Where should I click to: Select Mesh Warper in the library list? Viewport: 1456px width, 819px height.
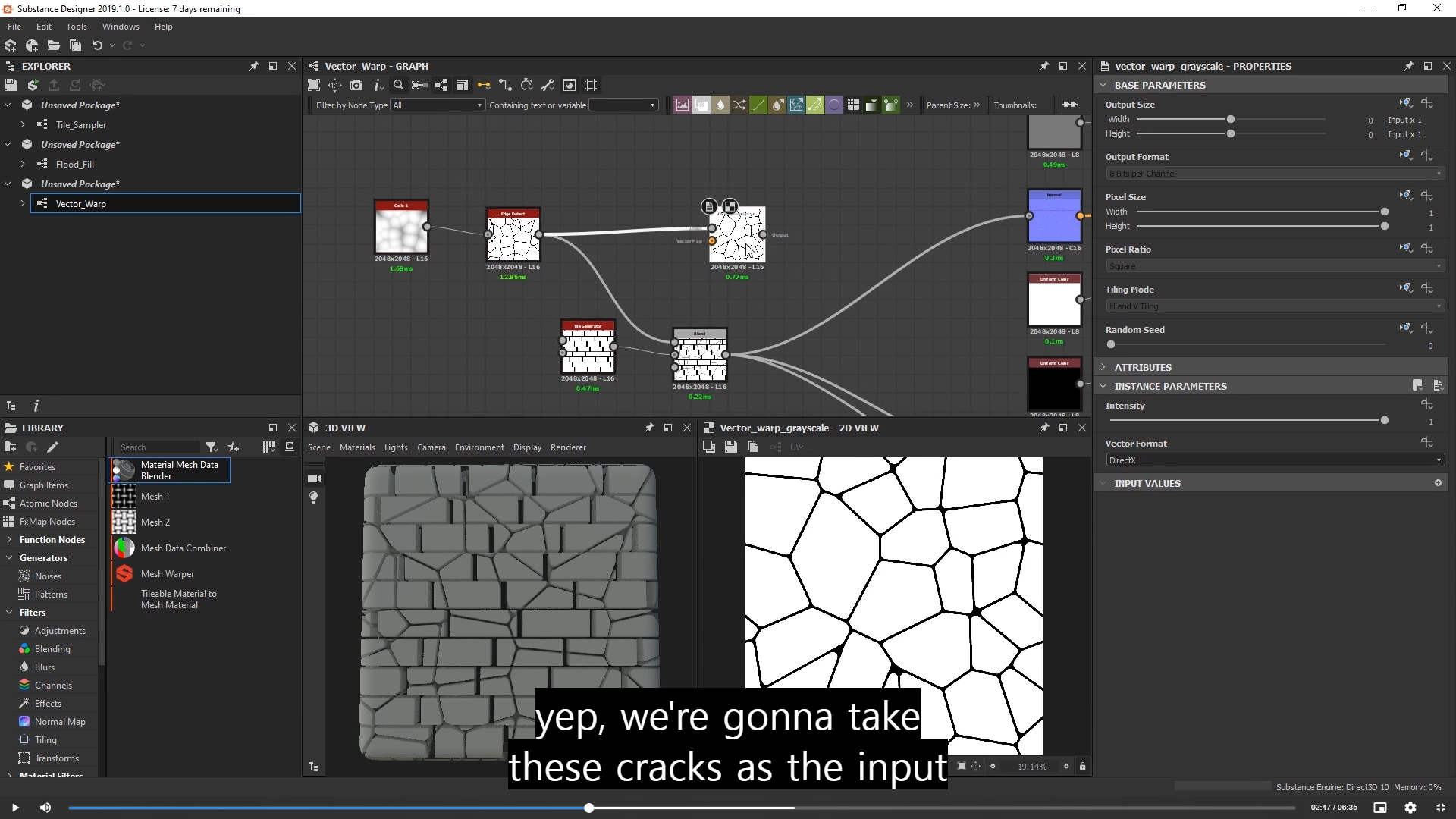(168, 574)
